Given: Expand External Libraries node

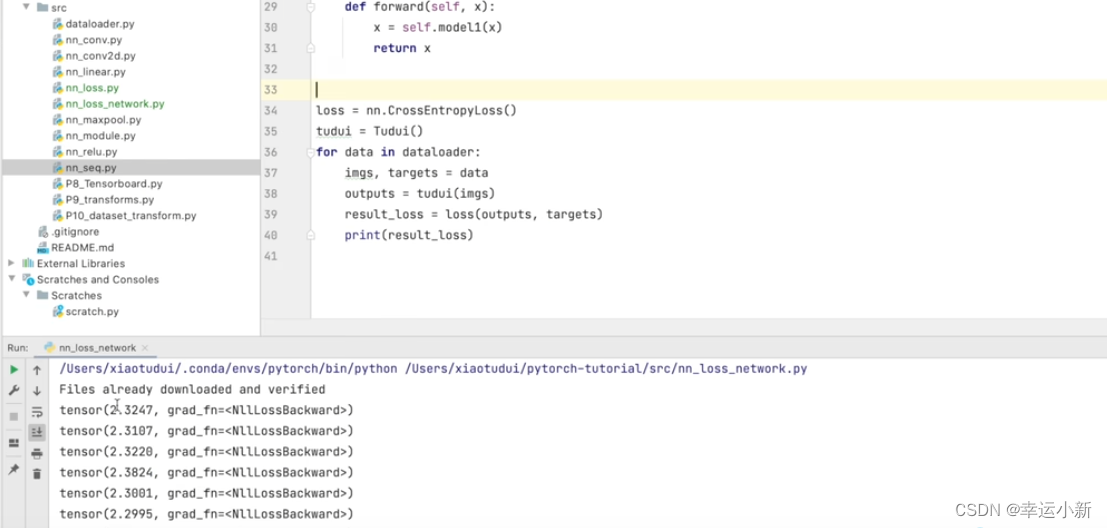Looking at the screenshot, I should pyautogui.click(x=11, y=263).
